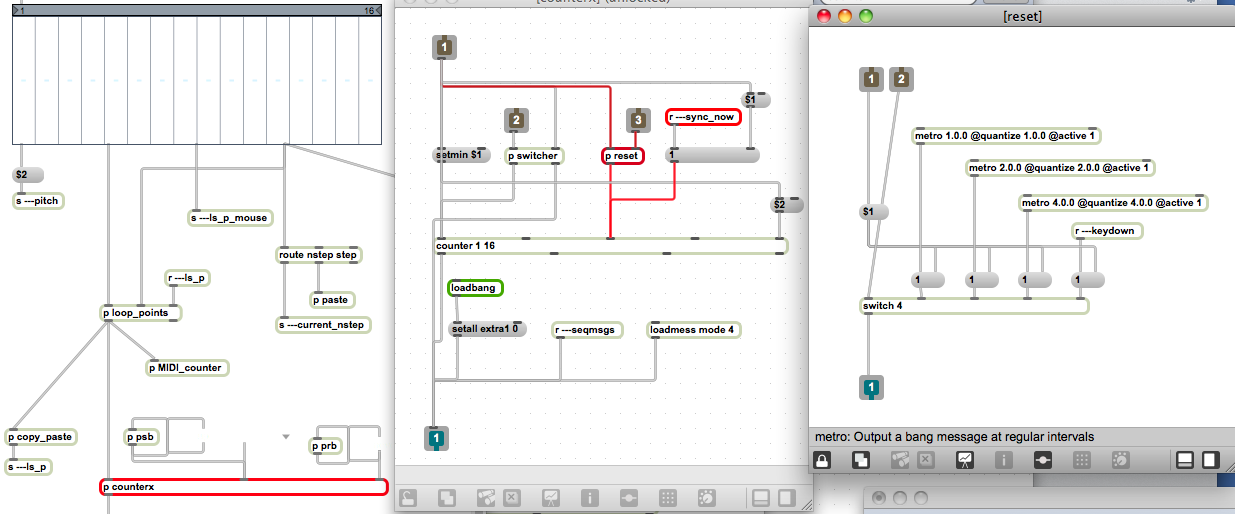
Task: Click the $1 message in reset window
Action: pyautogui.click(x=874, y=212)
